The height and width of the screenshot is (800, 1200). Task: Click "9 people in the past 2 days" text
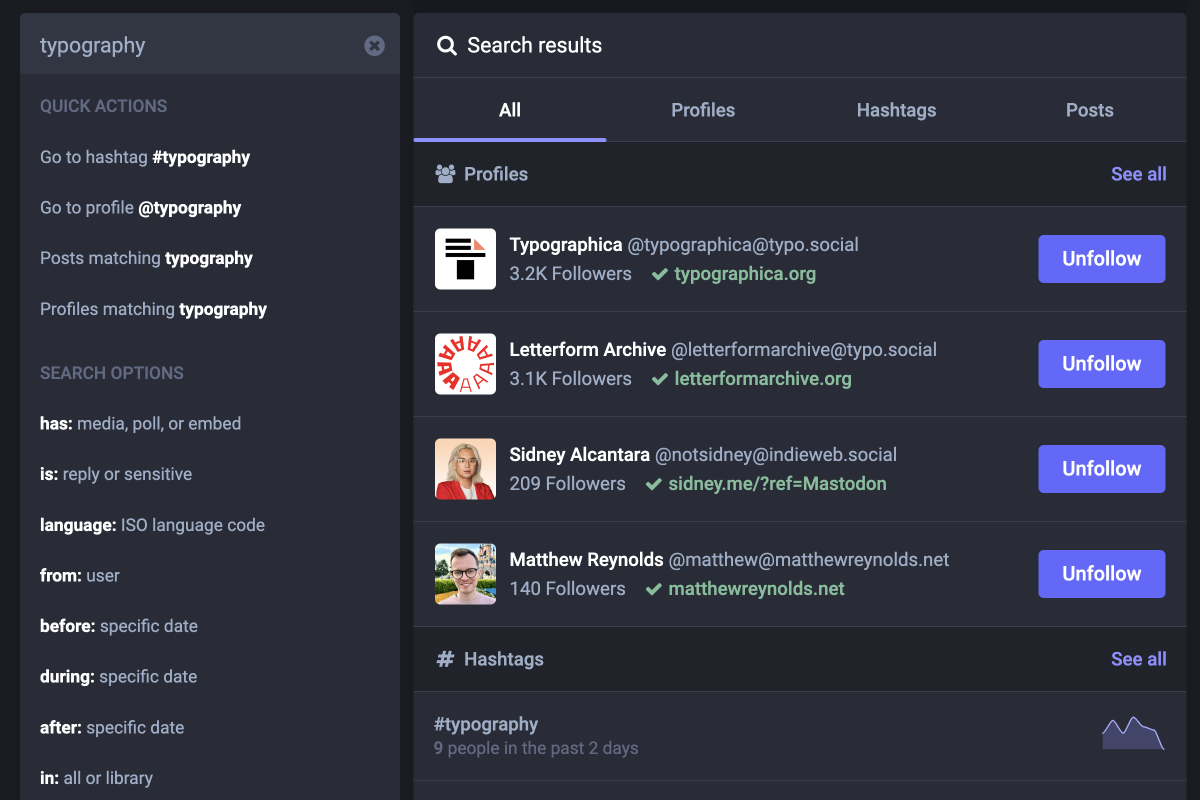click(536, 748)
